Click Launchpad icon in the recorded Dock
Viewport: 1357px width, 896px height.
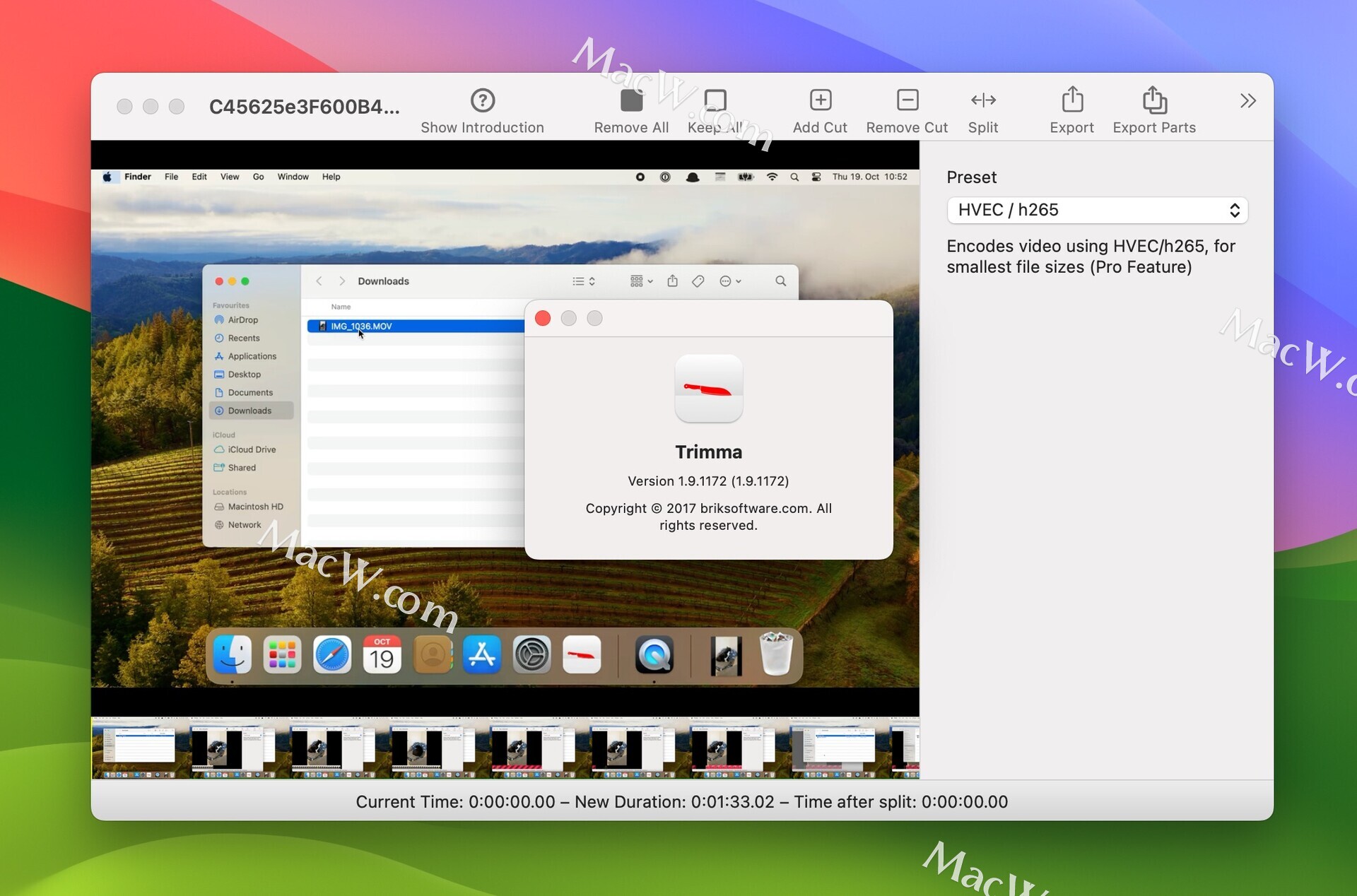pyautogui.click(x=282, y=654)
